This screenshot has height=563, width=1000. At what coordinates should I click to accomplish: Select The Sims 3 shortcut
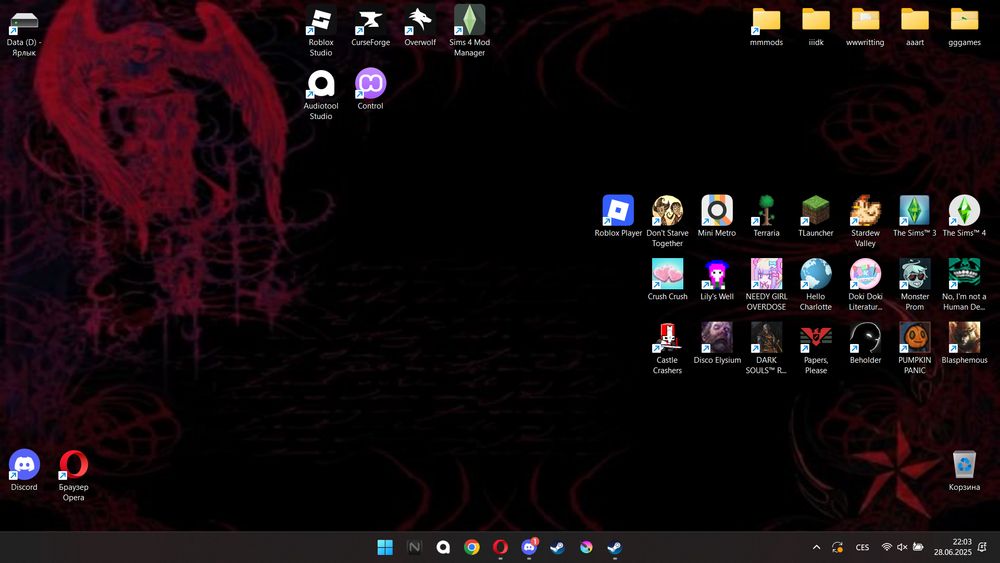915,217
